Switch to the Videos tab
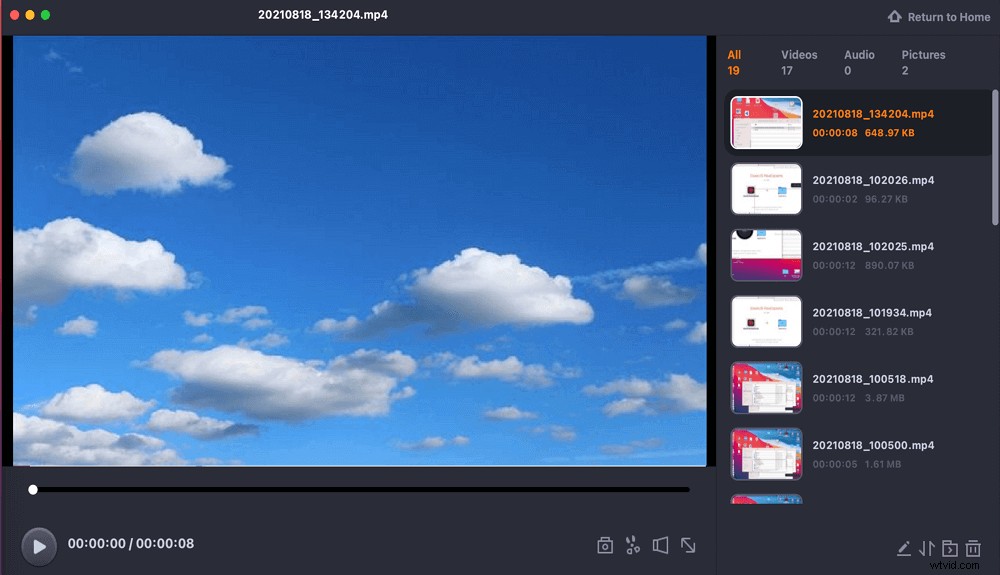1000x575 pixels. [x=799, y=62]
